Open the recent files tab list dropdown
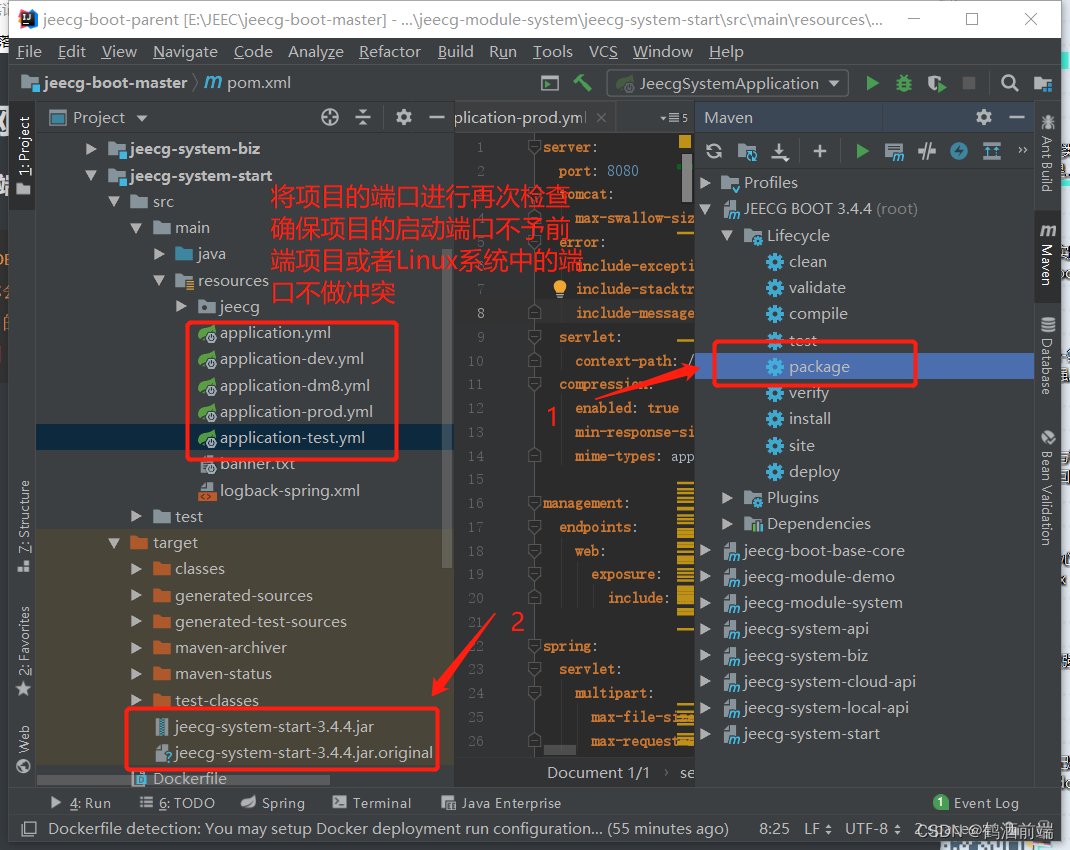This screenshot has height=850, width=1070. (674, 118)
